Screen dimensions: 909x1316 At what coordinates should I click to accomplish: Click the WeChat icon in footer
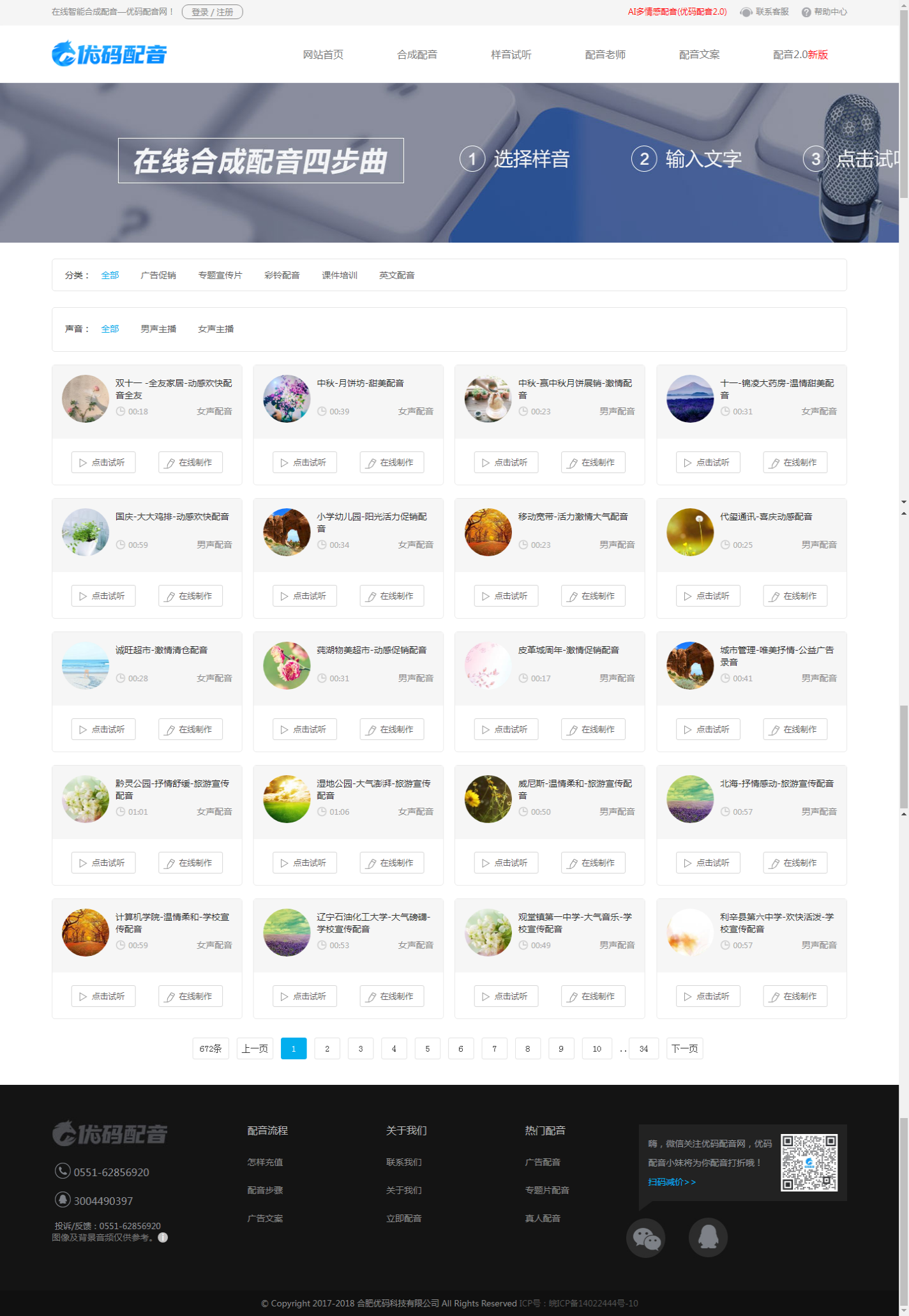click(x=645, y=1238)
